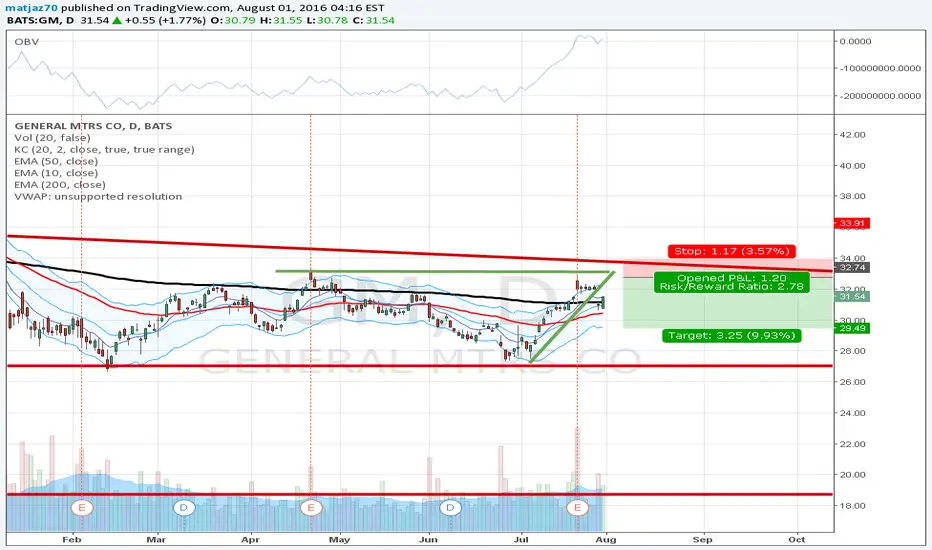Select the L:30.78 low value in the header
The height and width of the screenshot is (550, 932).
(326, 20)
